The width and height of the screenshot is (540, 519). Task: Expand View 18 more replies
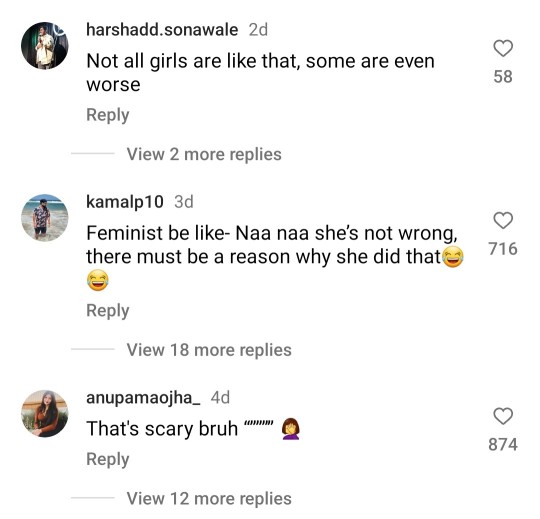(x=209, y=350)
